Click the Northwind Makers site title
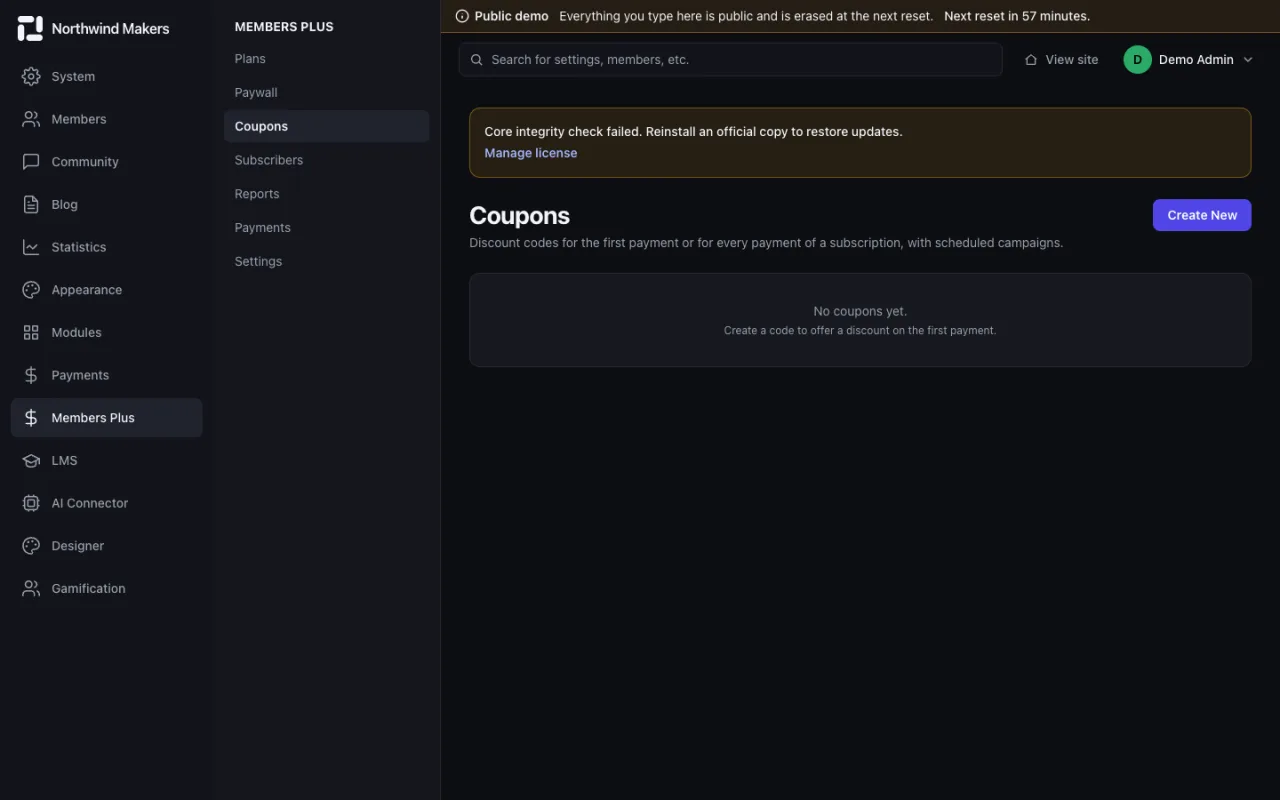 tap(111, 29)
